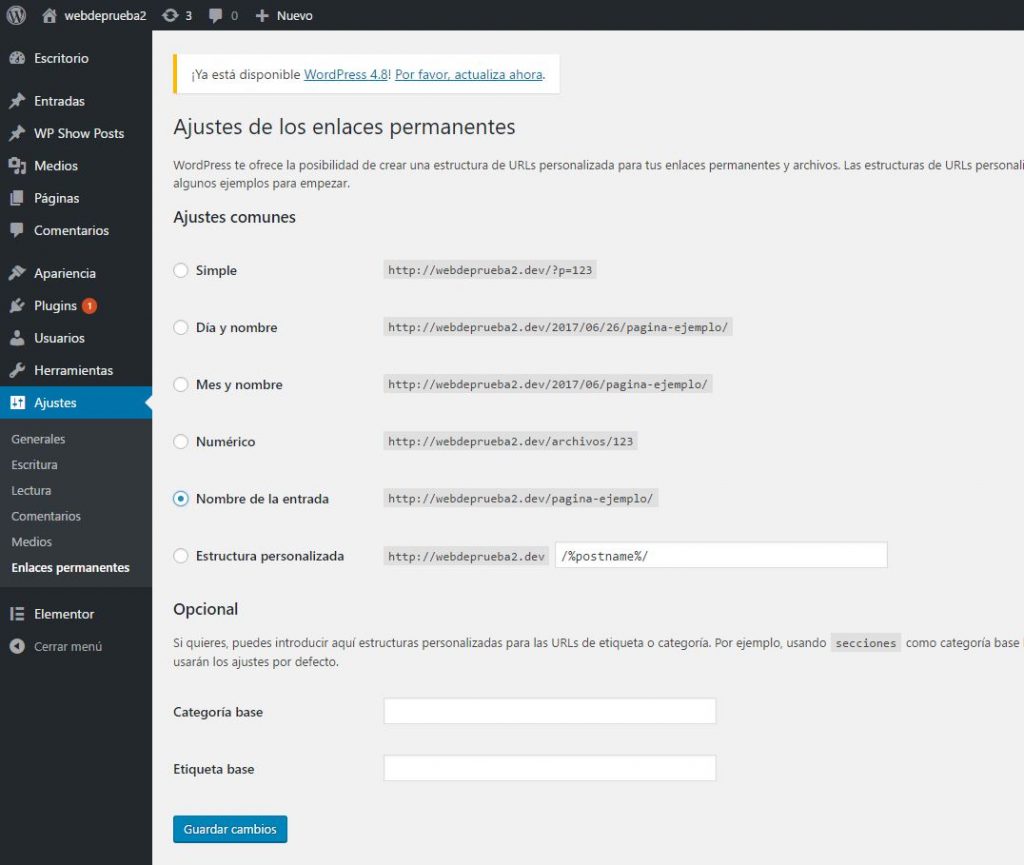
Task: Click the Páginas pages icon
Action: pyautogui.click(x=18, y=198)
